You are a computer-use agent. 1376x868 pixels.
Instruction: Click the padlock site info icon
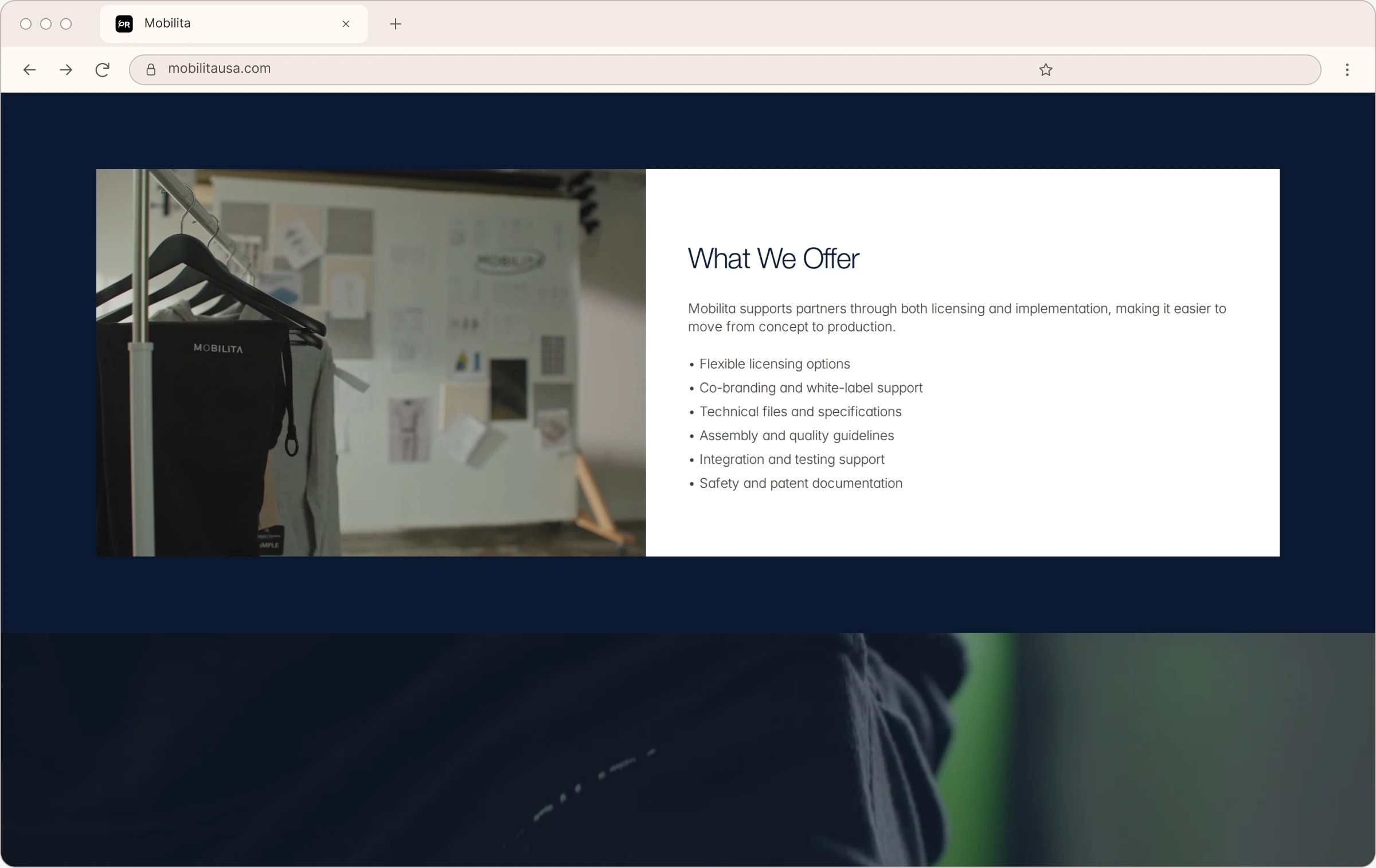(151, 70)
